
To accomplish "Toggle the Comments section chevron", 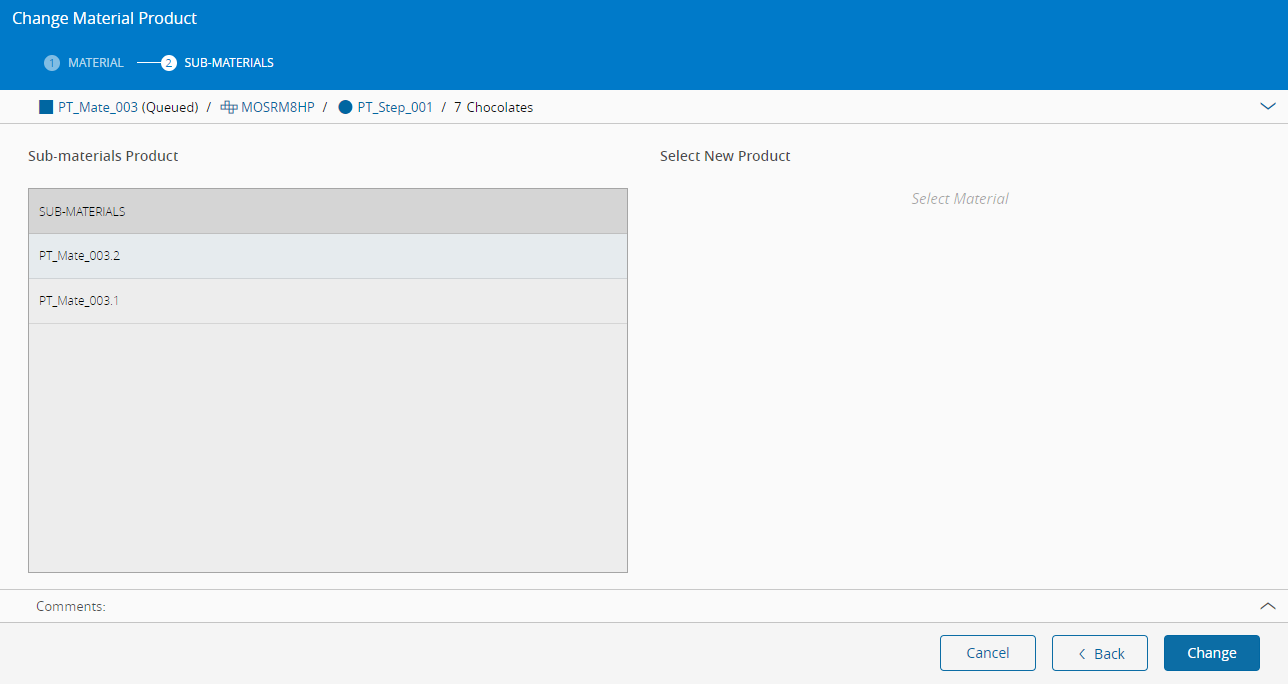I will pos(1267,606).
